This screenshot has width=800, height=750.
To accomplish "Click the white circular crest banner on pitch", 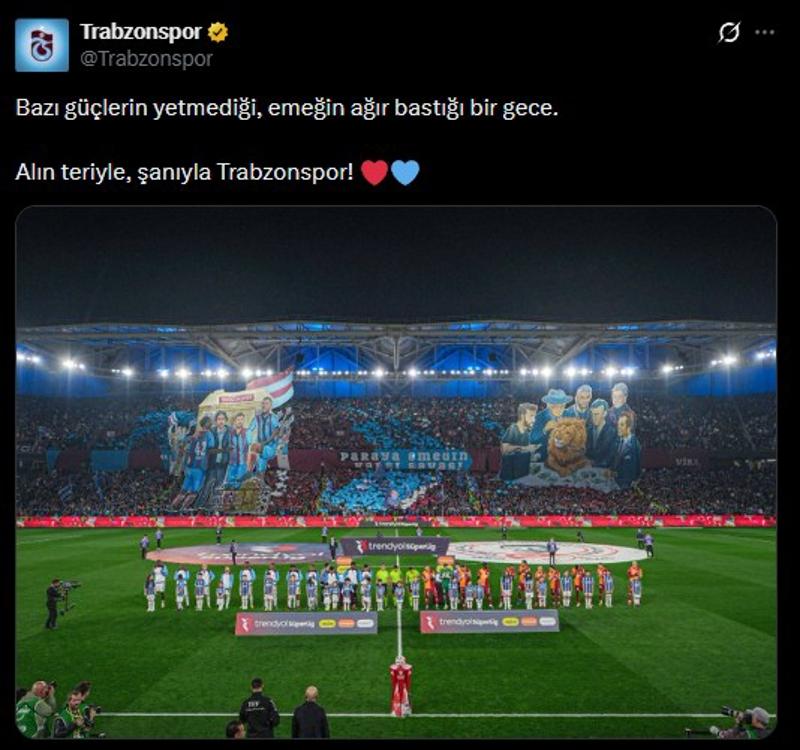I will click(546, 553).
